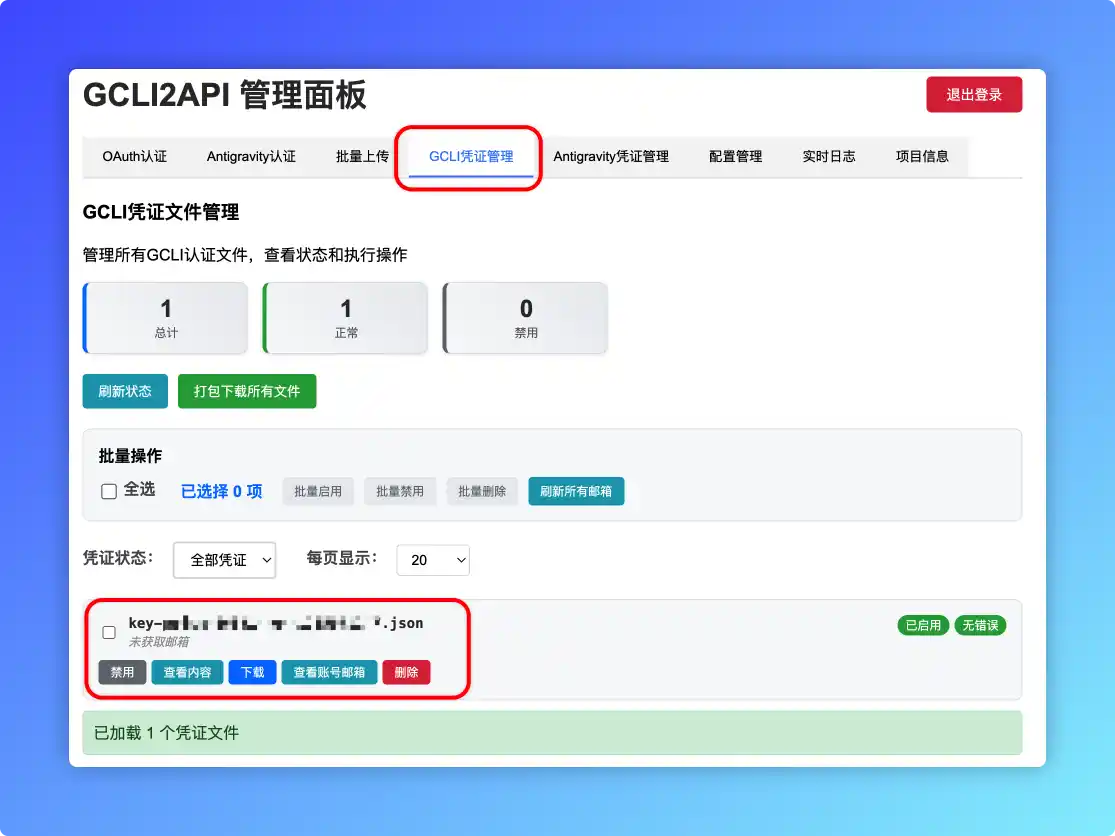Open the 每页显示 dropdown set to 20
This screenshot has width=1115, height=836.
[433, 560]
